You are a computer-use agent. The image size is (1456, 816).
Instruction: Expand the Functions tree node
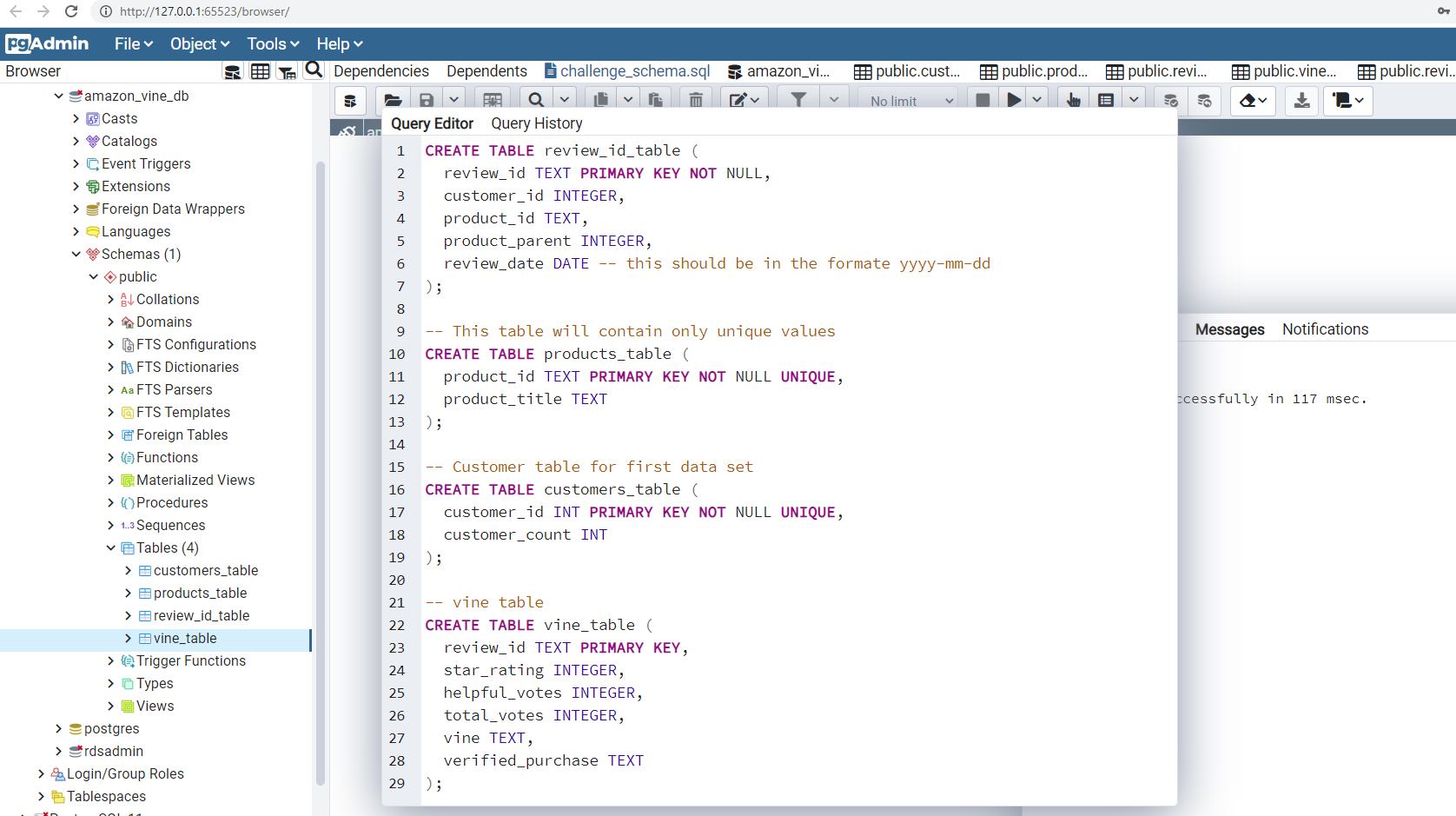point(110,457)
